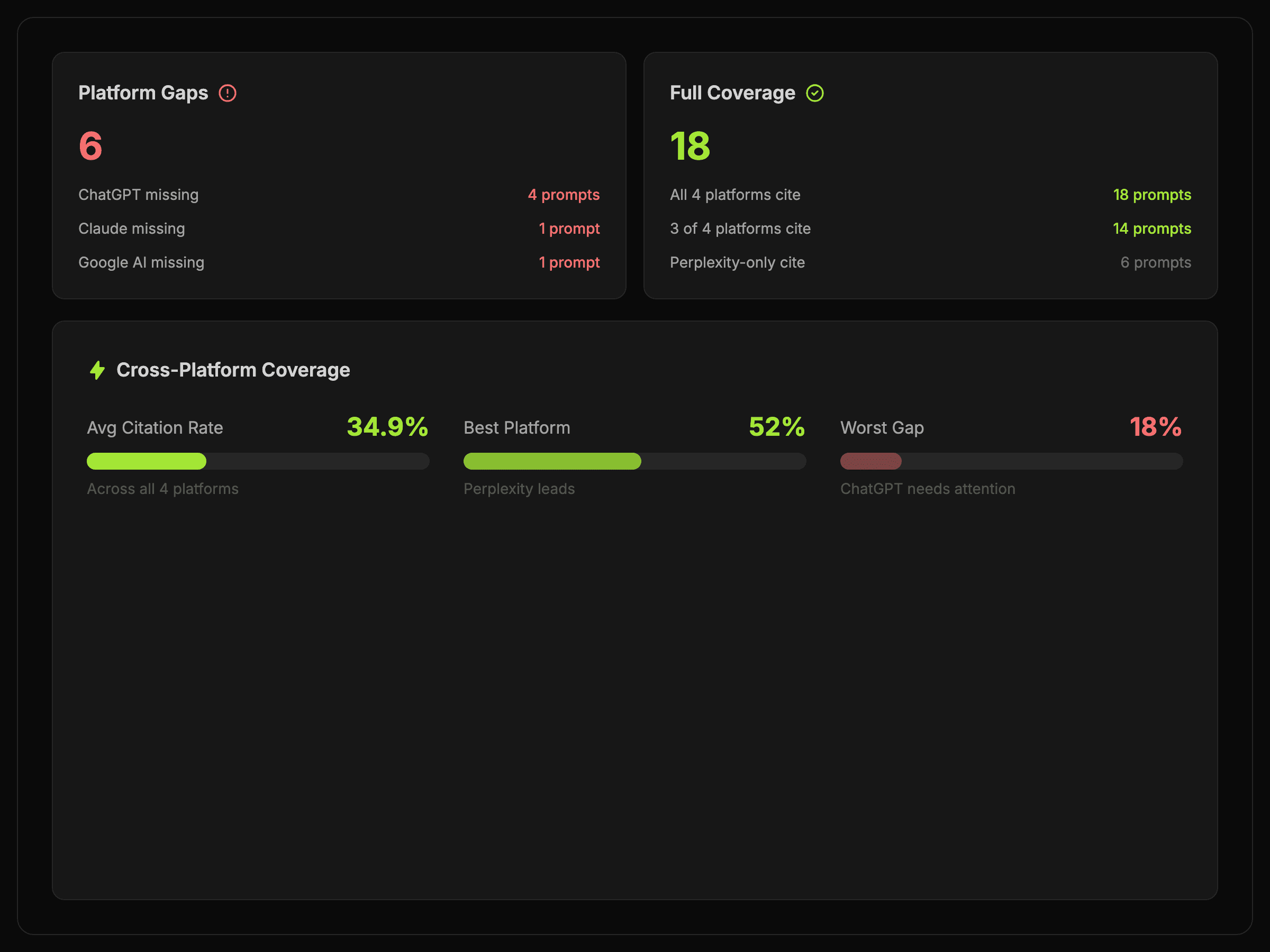Click 1 prompt next to Claude missing

568,229
